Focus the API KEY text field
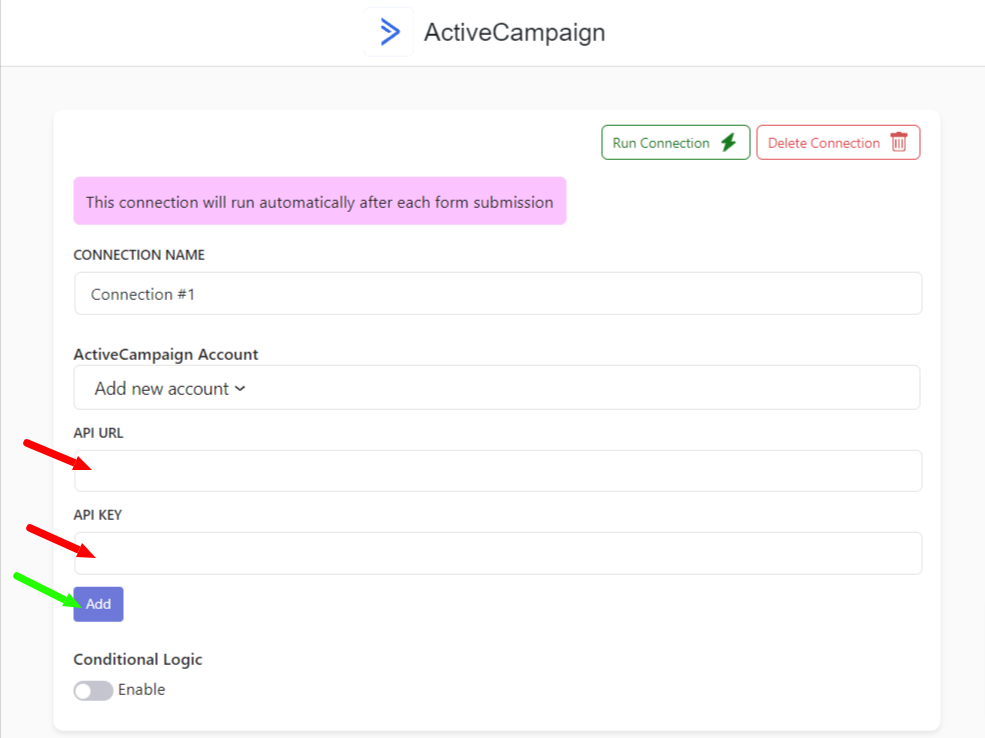985x738 pixels. click(498, 553)
